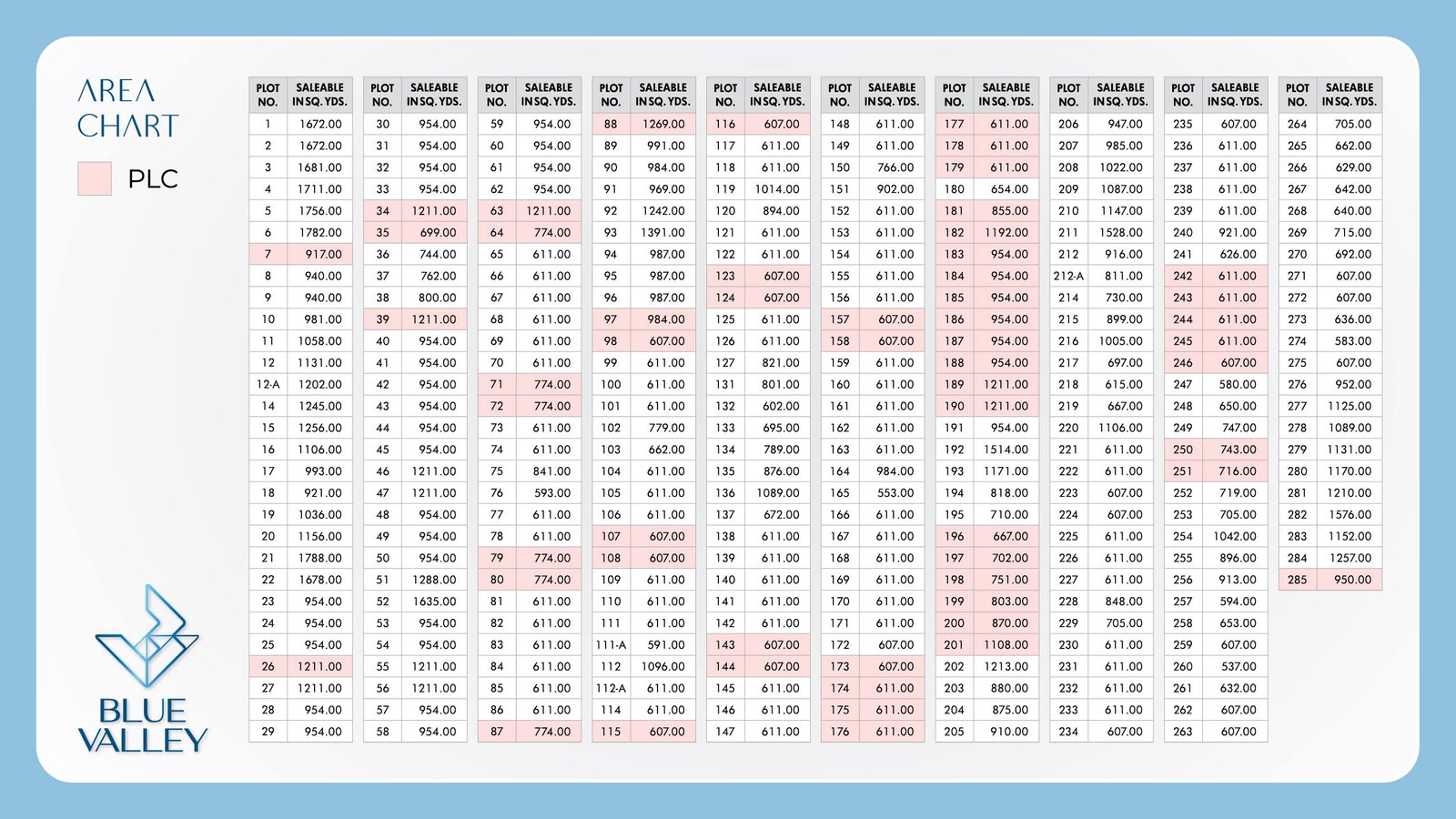Select plot number 285 cell
Image resolution: width=1456 pixels, height=819 pixels.
coord(1297,580)
